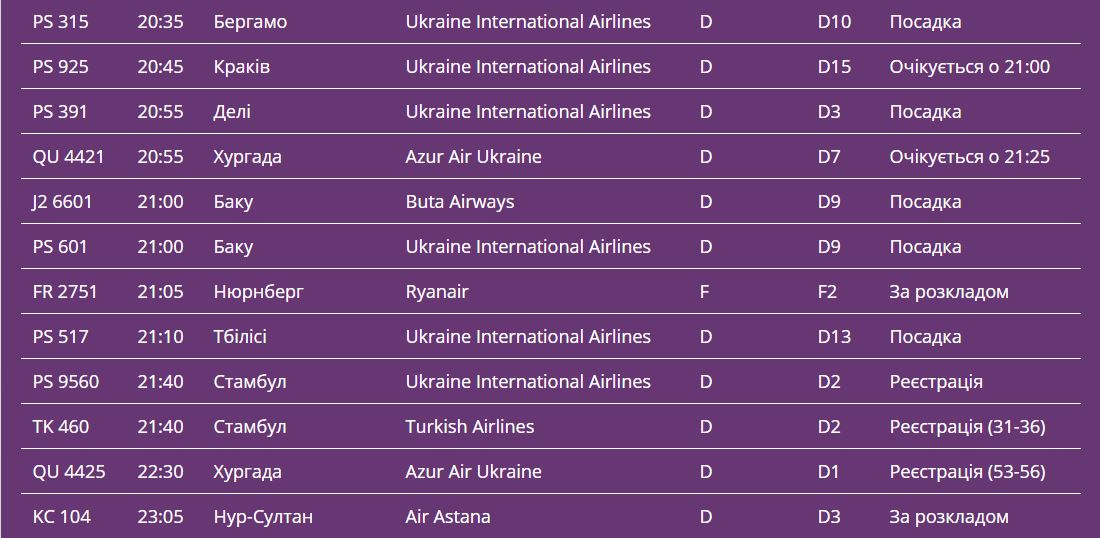This screenshot has height=538, width=1100.
Task: Click the Нюрнберг destination
Action: 258,292
